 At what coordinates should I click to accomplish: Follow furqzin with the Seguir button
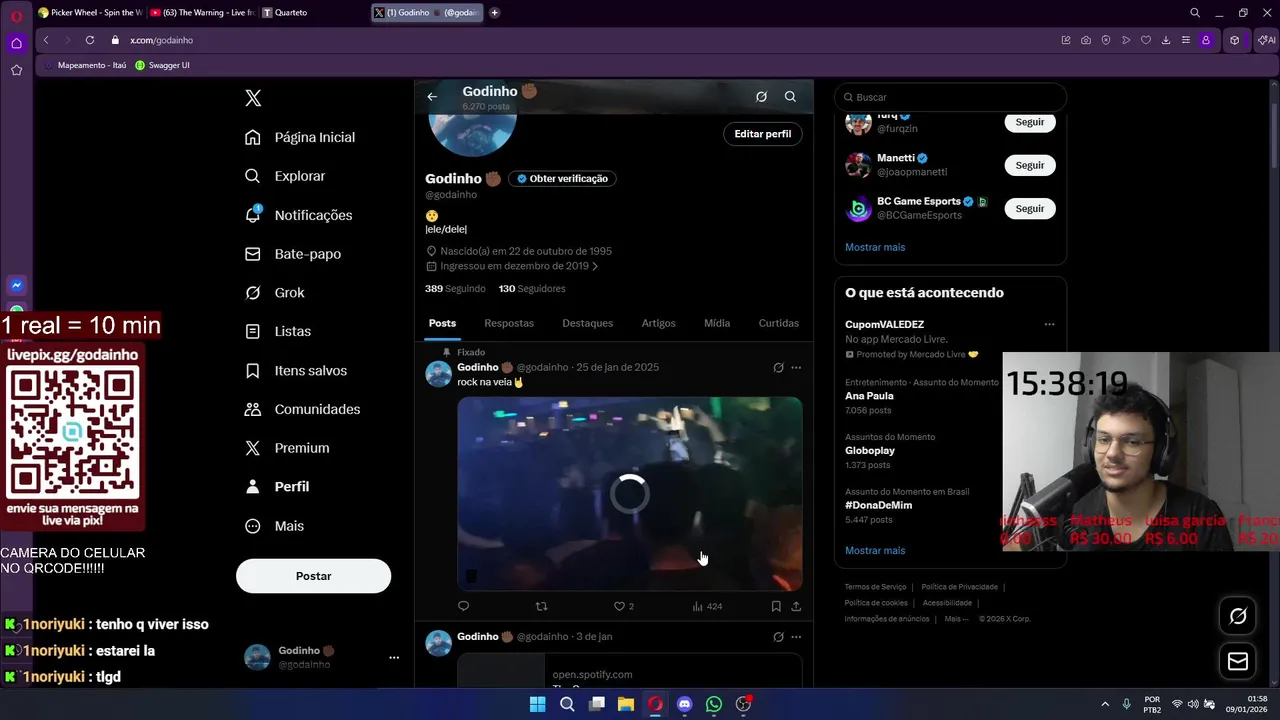point(1030,122)
